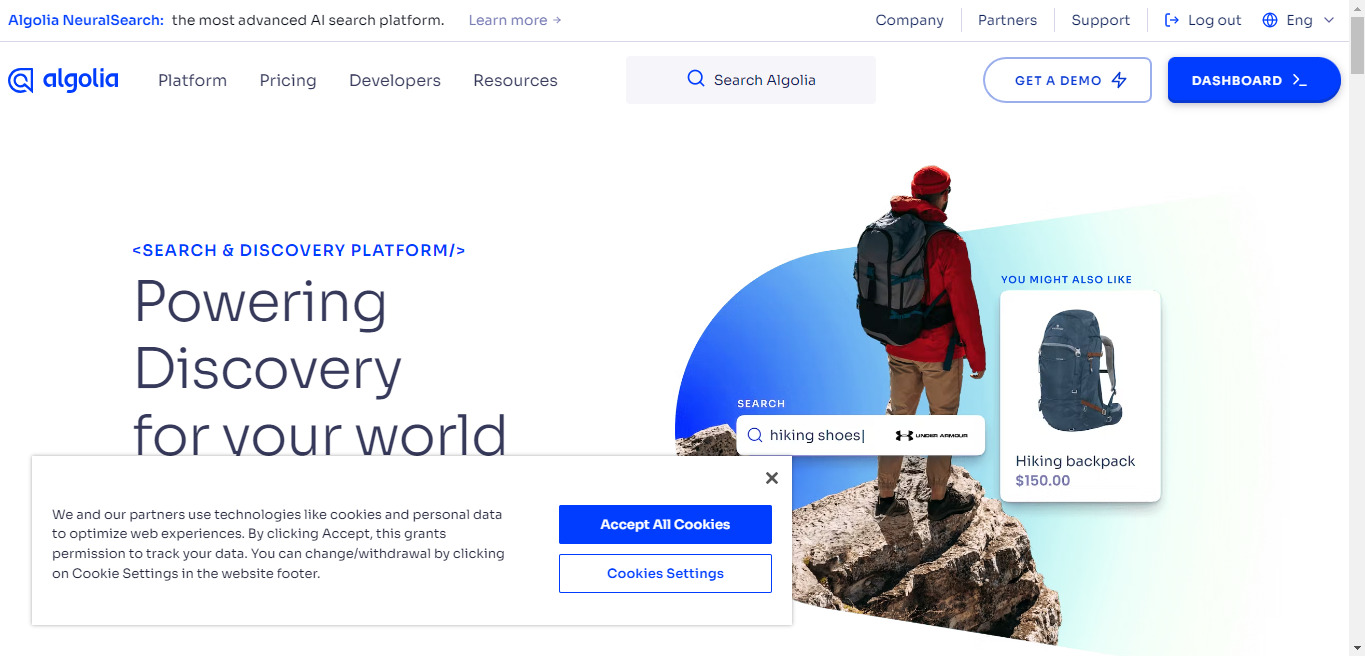
Task: Click the Hiking backpack product image
Action: (x=1080, y=370)
